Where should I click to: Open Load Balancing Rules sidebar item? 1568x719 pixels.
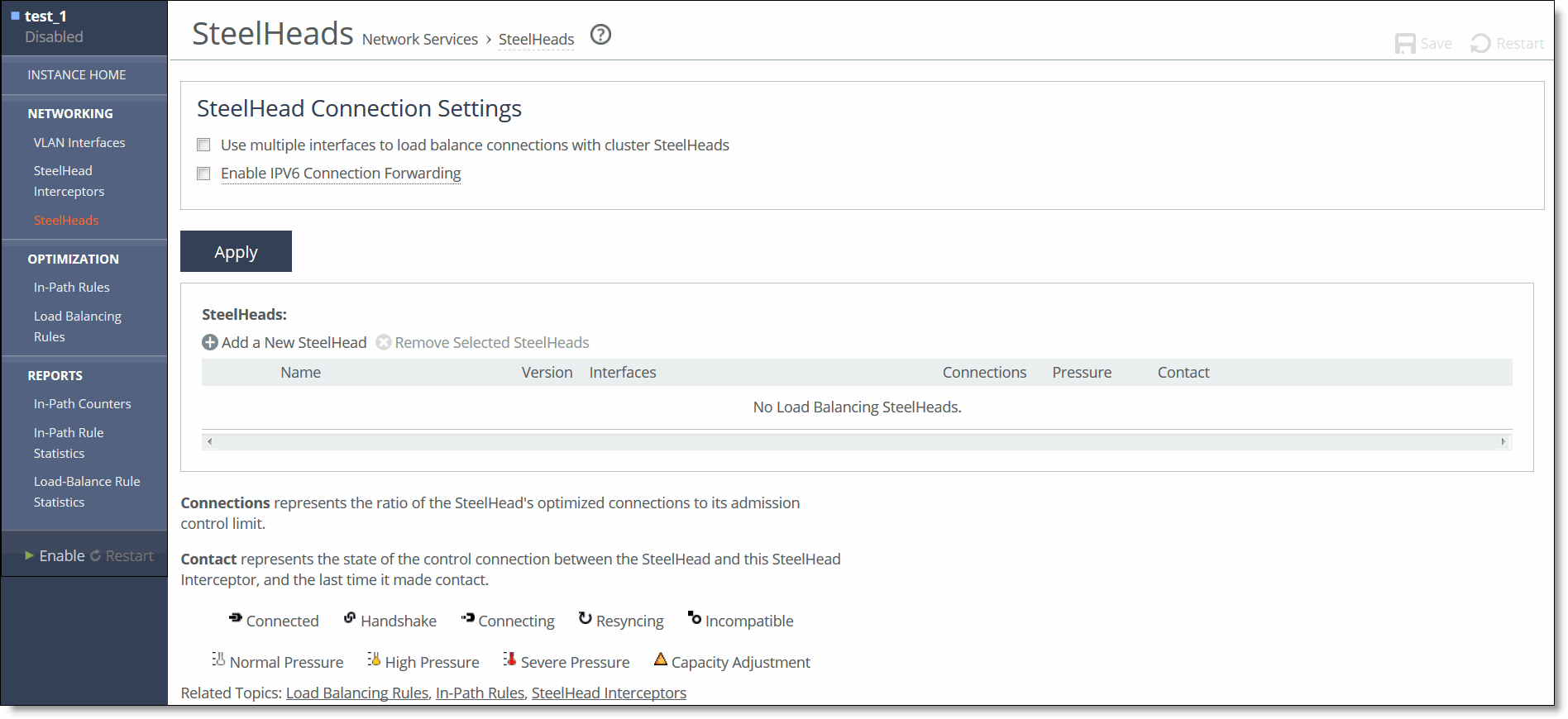coord(78,326)
